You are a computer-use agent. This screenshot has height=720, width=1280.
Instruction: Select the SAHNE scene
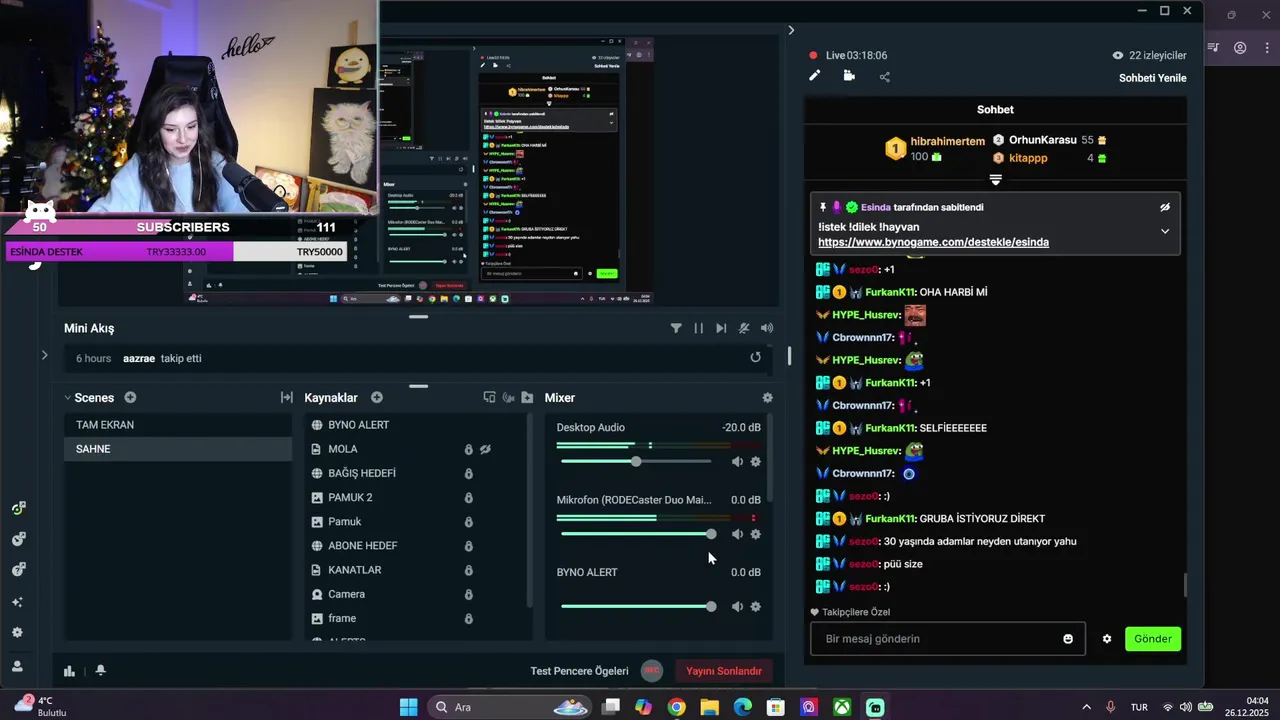click(x=178, y=449)
